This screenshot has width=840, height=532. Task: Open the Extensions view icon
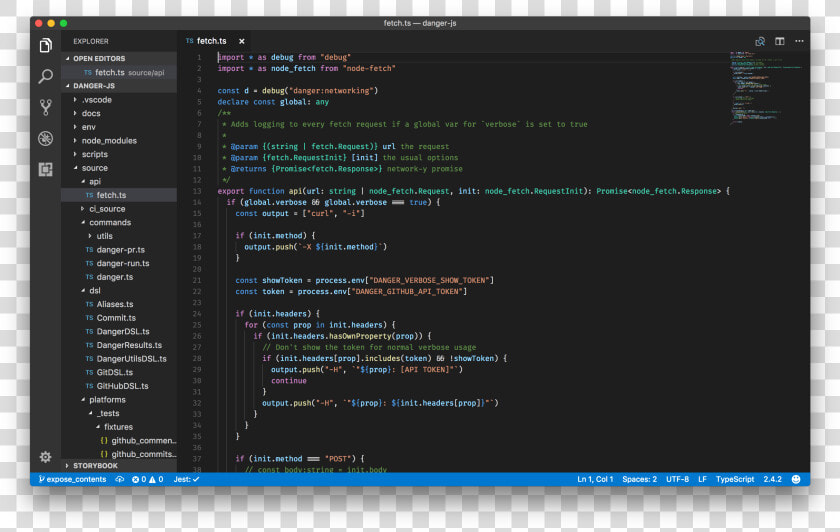(x=46, y=169)
